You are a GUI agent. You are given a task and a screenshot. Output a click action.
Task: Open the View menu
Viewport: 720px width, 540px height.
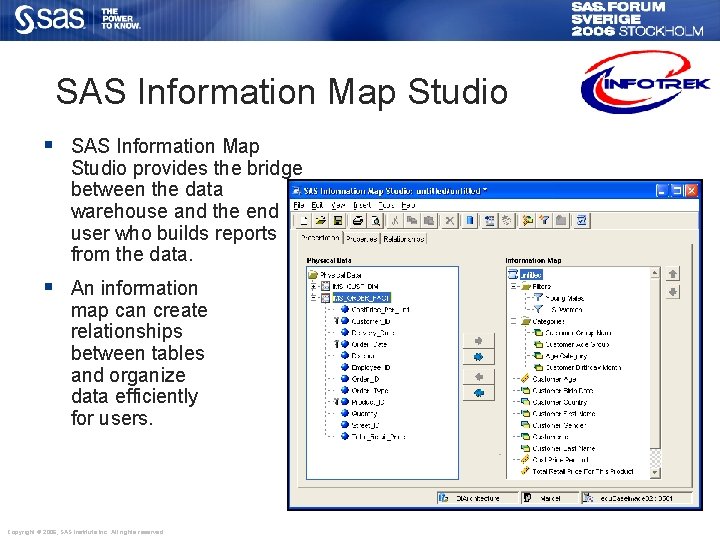click(338, 205)
